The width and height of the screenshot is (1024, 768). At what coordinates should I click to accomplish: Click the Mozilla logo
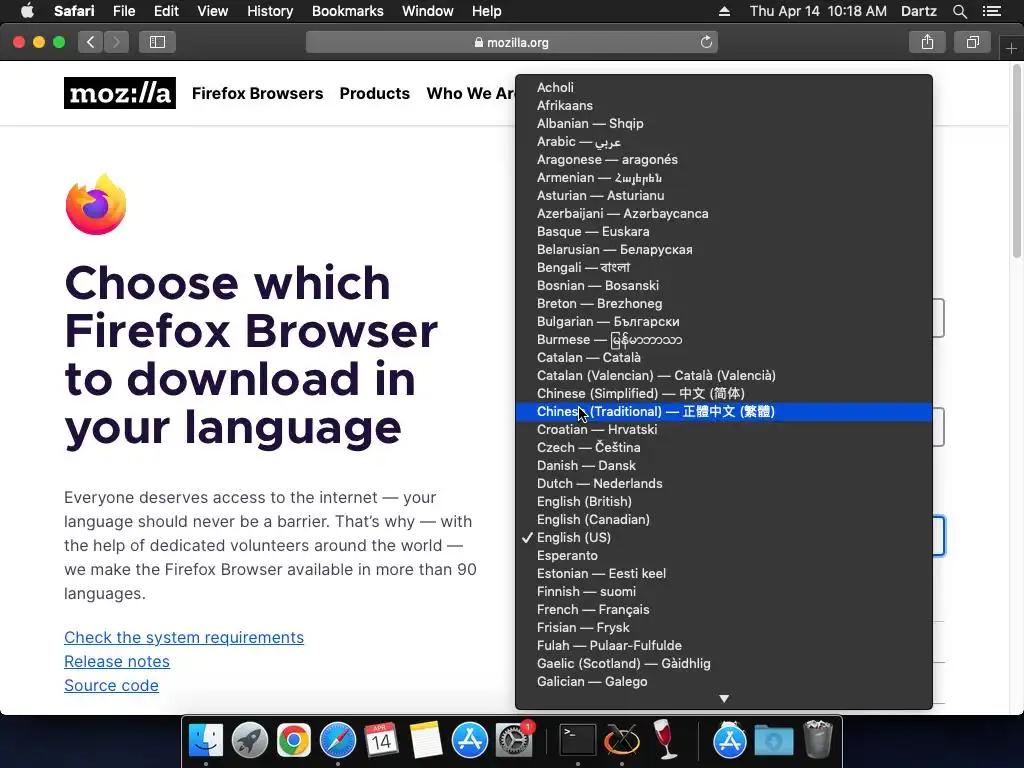tap(120, 93)
